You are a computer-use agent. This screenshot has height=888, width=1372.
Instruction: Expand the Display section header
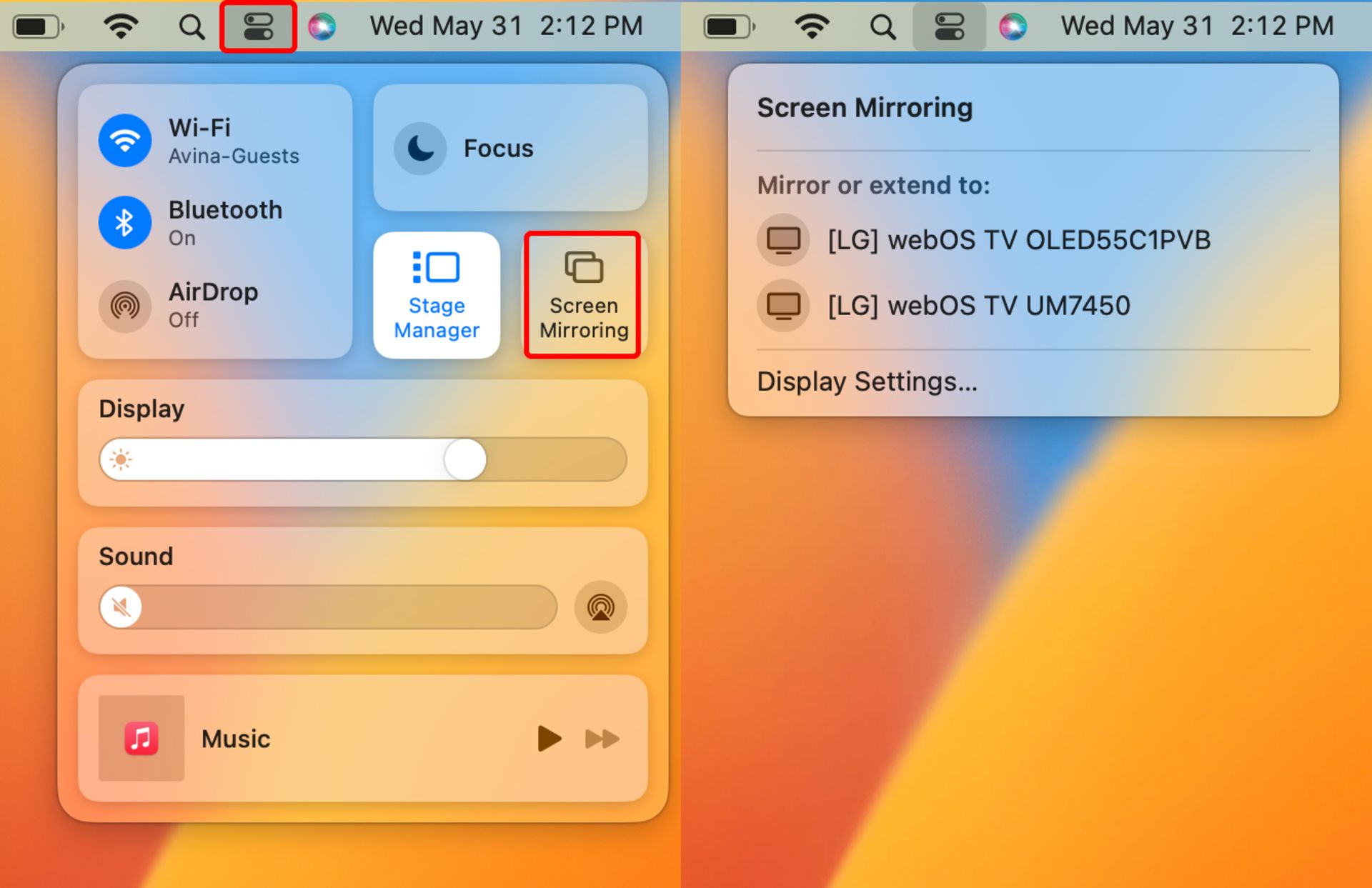point(141,409)
